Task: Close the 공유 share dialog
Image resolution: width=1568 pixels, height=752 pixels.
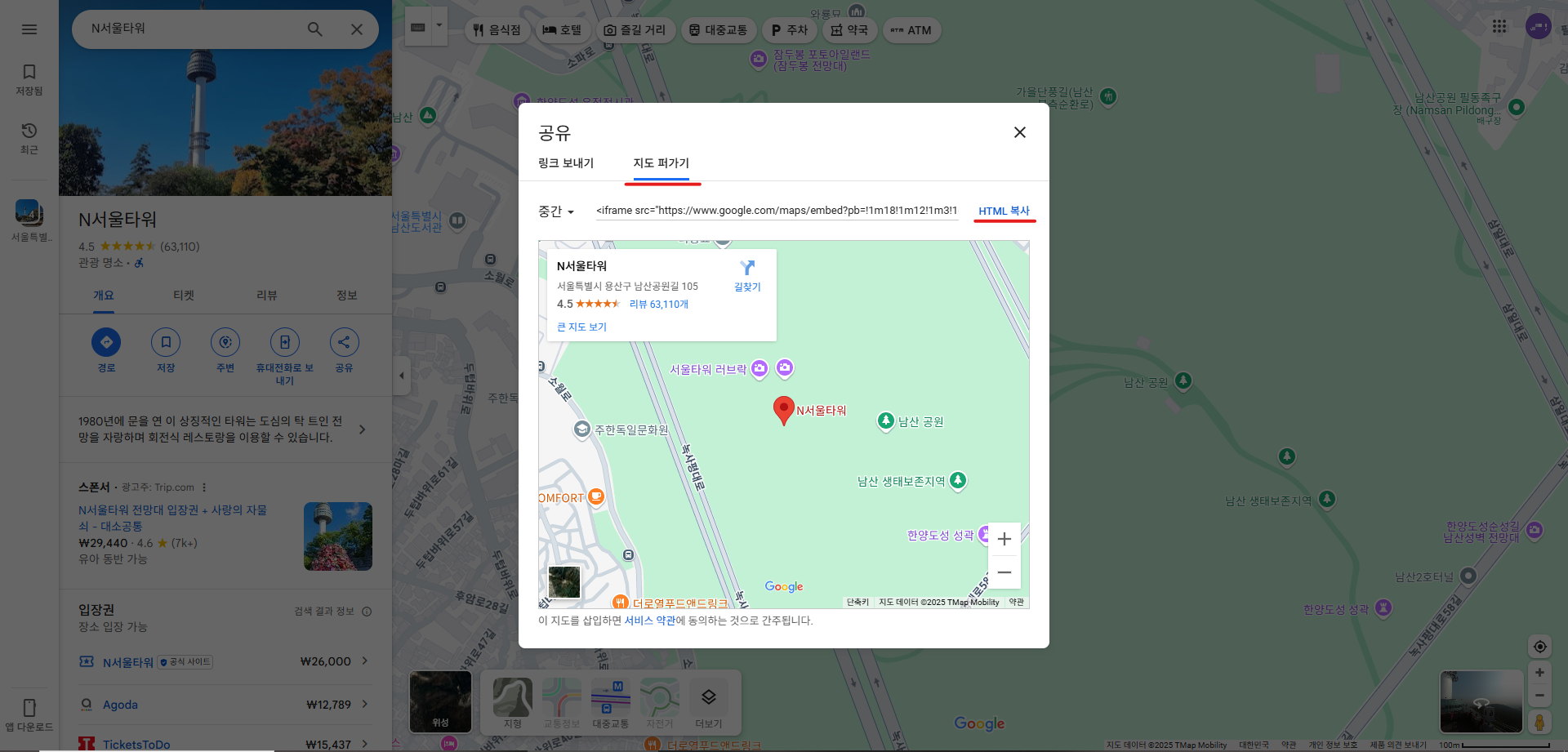Action: coord(1020,132)
